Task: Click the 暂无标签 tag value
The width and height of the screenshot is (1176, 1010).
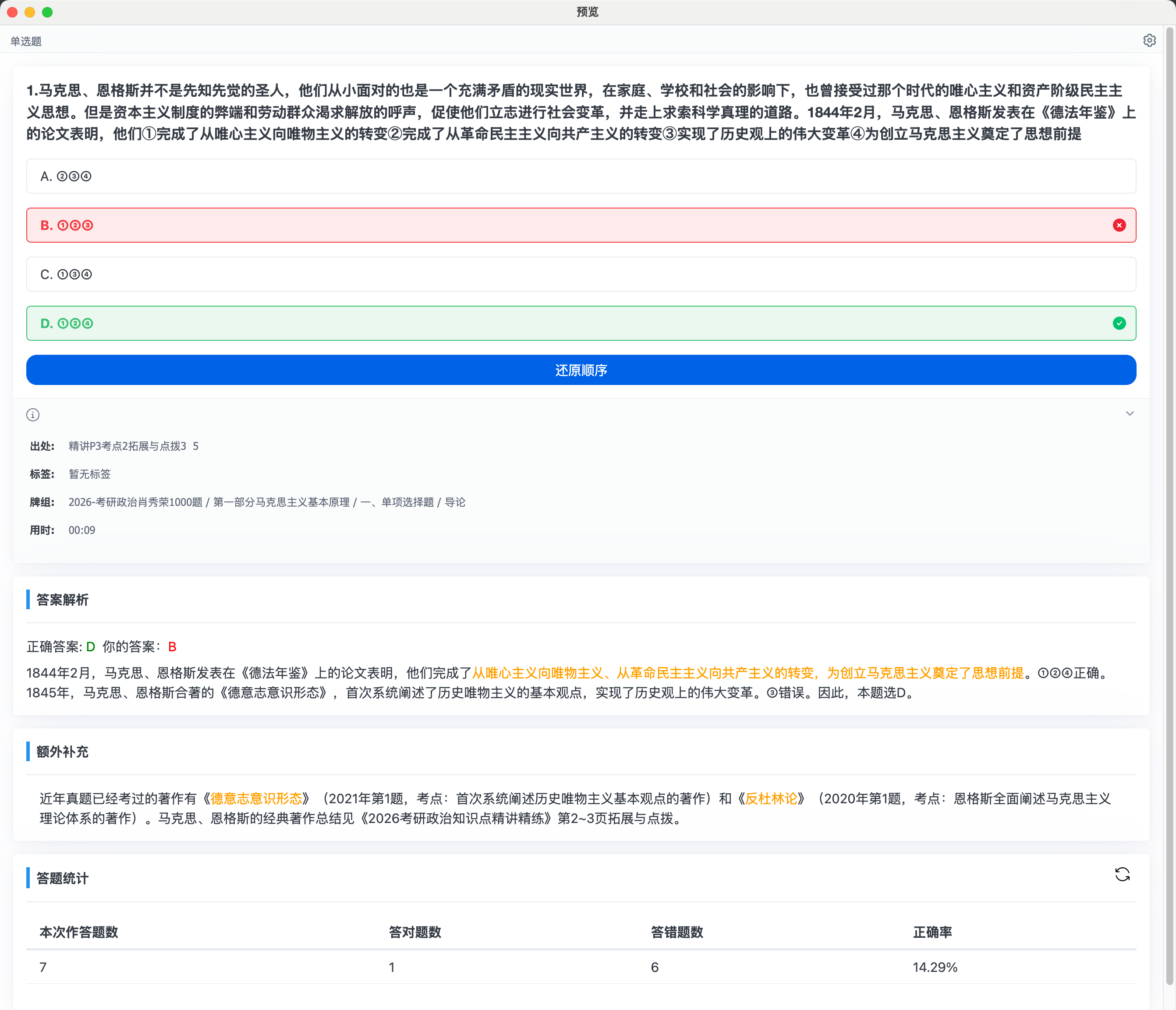Action: coord(90,474)
